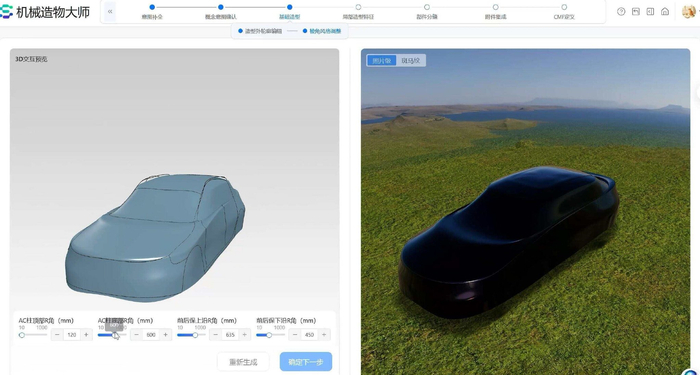Select the 基础造型 step
Screen dimensions: 700x375
point(290,12)
